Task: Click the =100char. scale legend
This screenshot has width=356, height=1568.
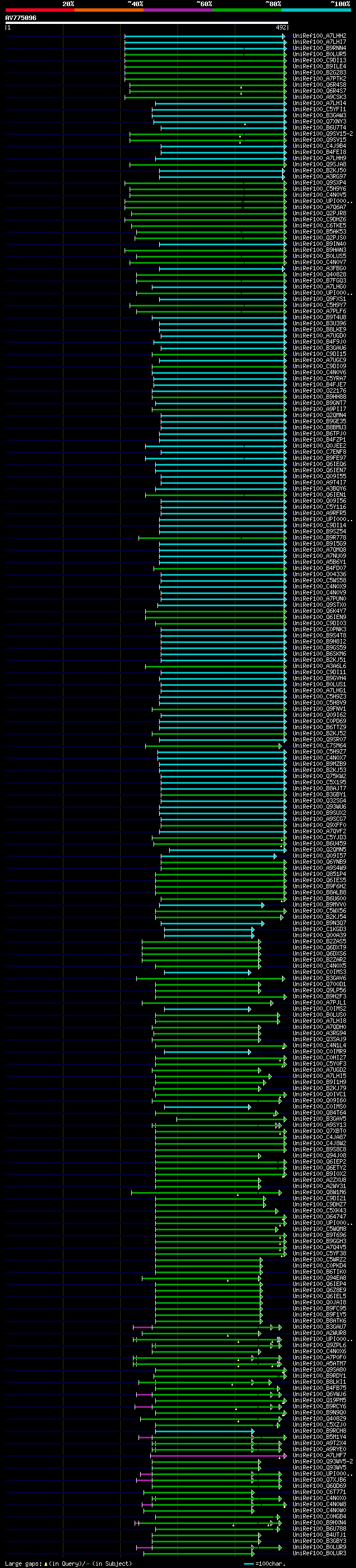Action: [x=264, y=1564]
